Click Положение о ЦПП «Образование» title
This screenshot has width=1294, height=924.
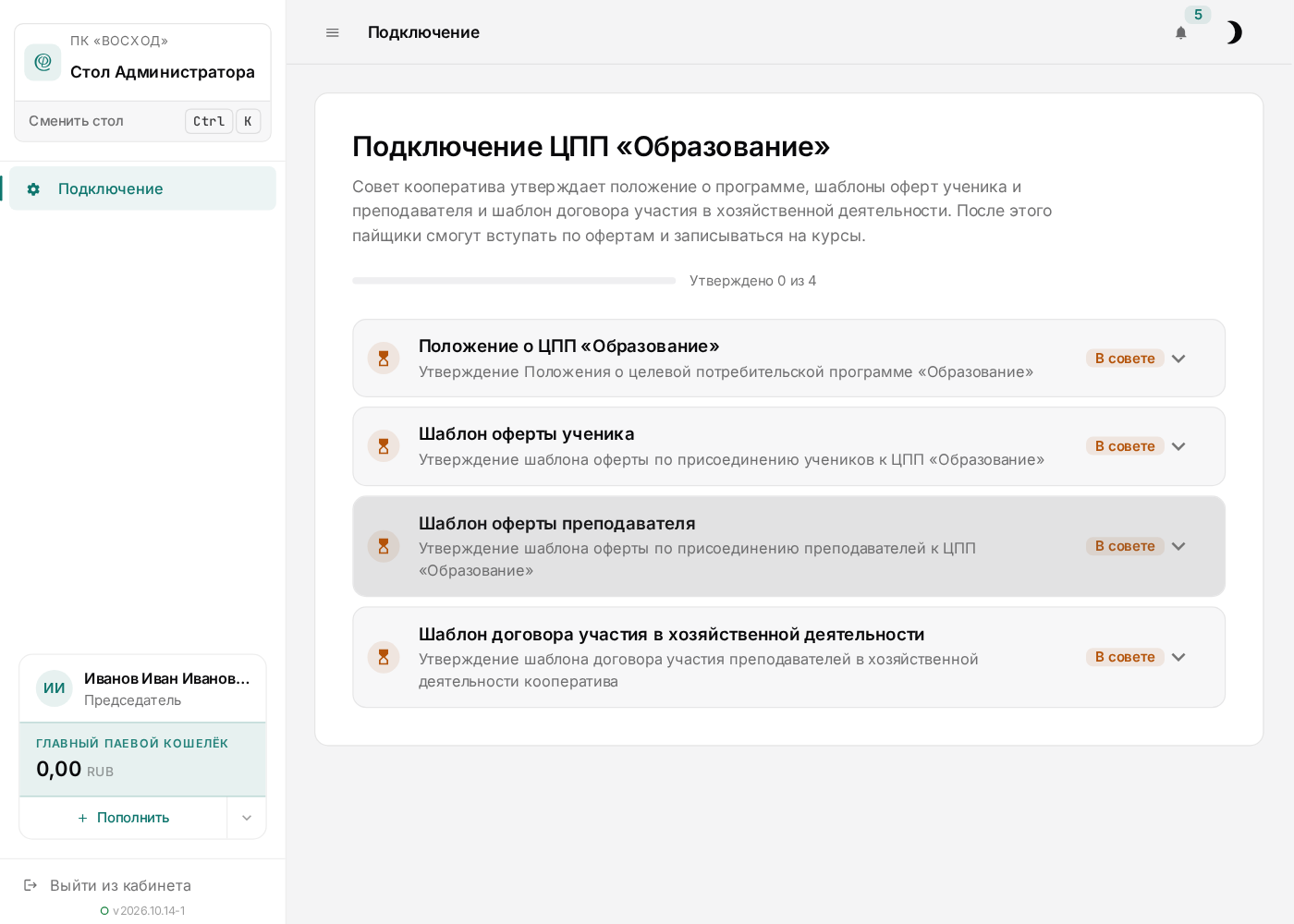click(569, 346)
